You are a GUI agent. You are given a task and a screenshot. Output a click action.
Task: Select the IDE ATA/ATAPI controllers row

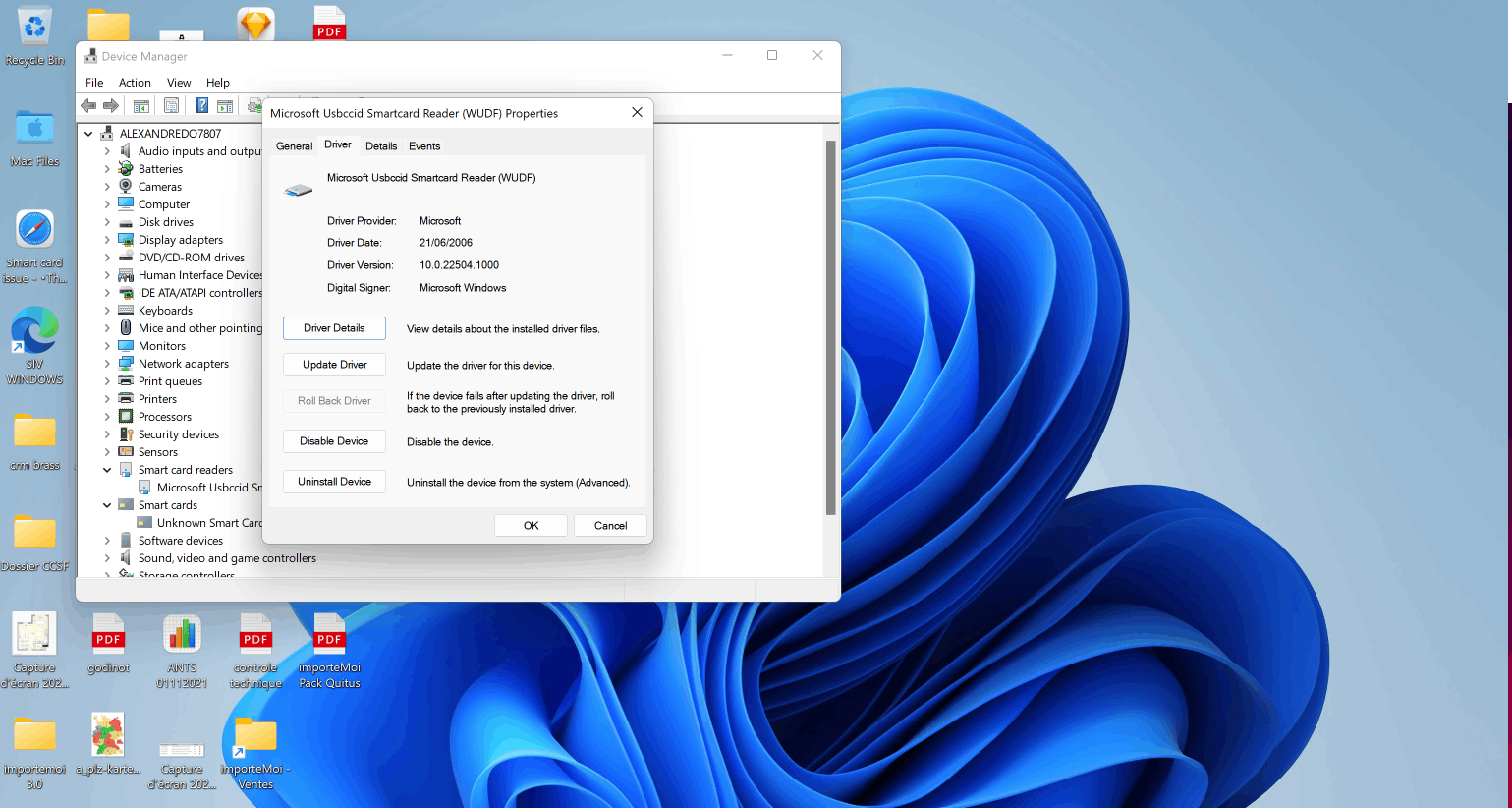[191, 293]
